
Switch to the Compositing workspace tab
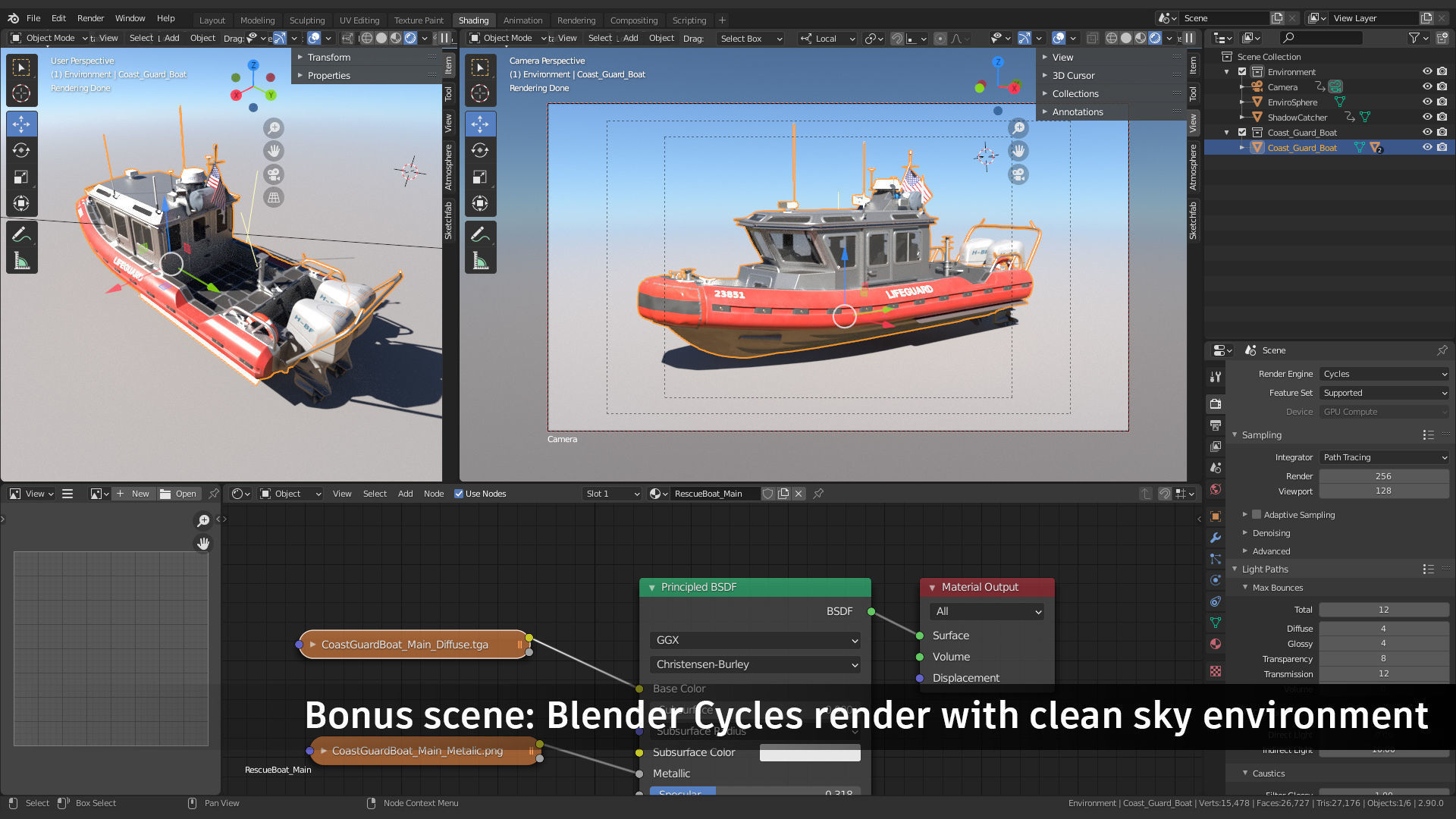click(x=634, y=20)
